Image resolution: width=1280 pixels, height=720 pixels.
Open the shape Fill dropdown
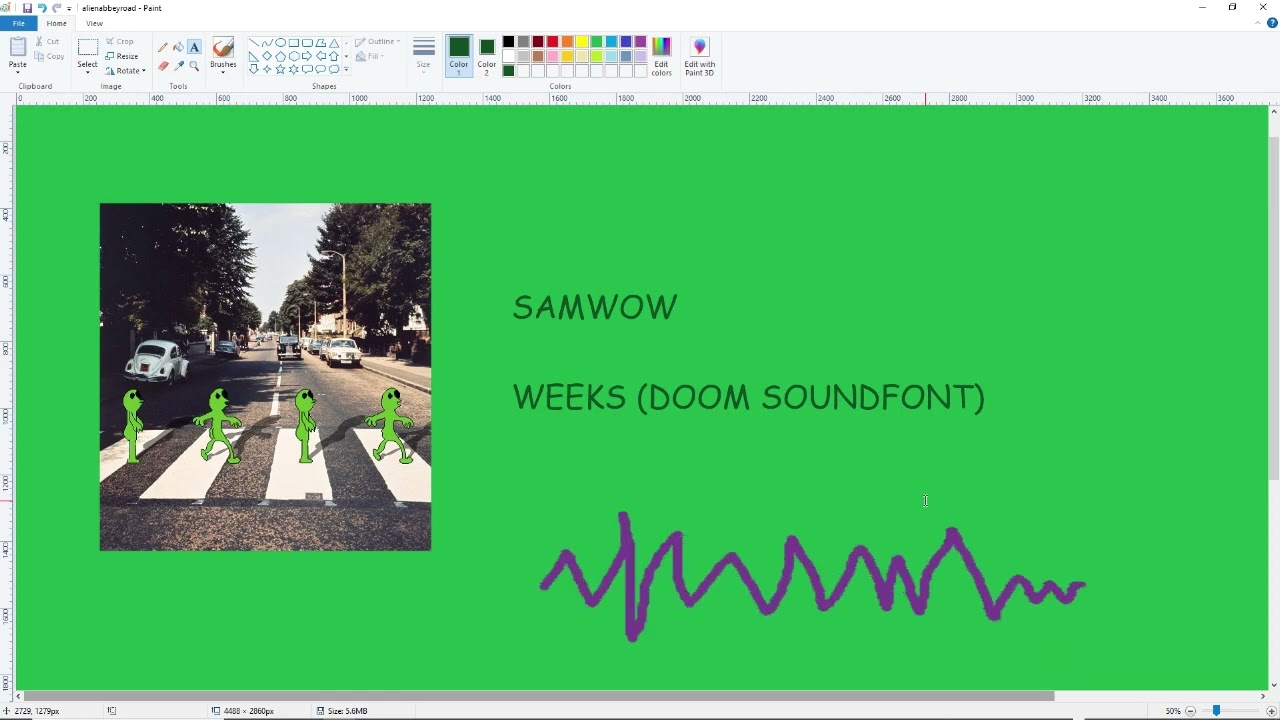pos(369,56)
